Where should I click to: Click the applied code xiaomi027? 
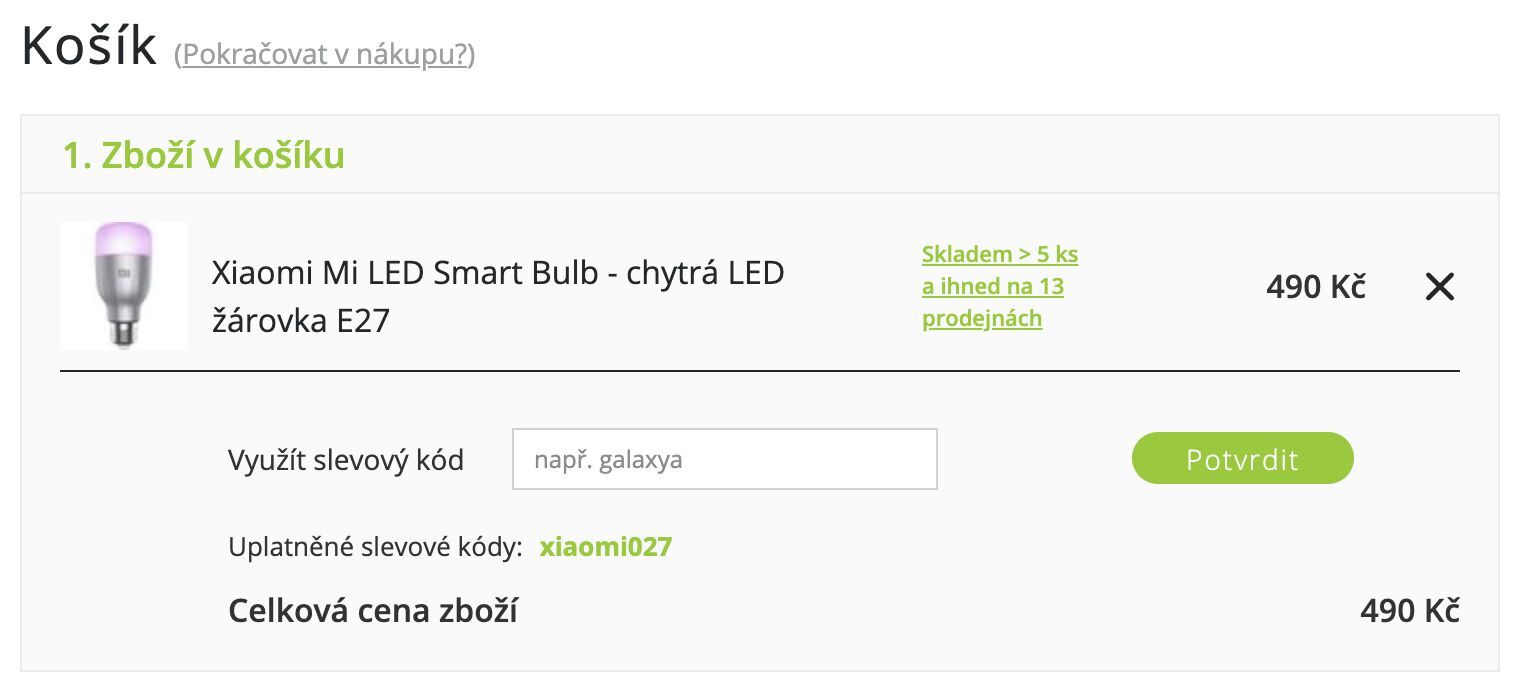click(x=605, y=547)
